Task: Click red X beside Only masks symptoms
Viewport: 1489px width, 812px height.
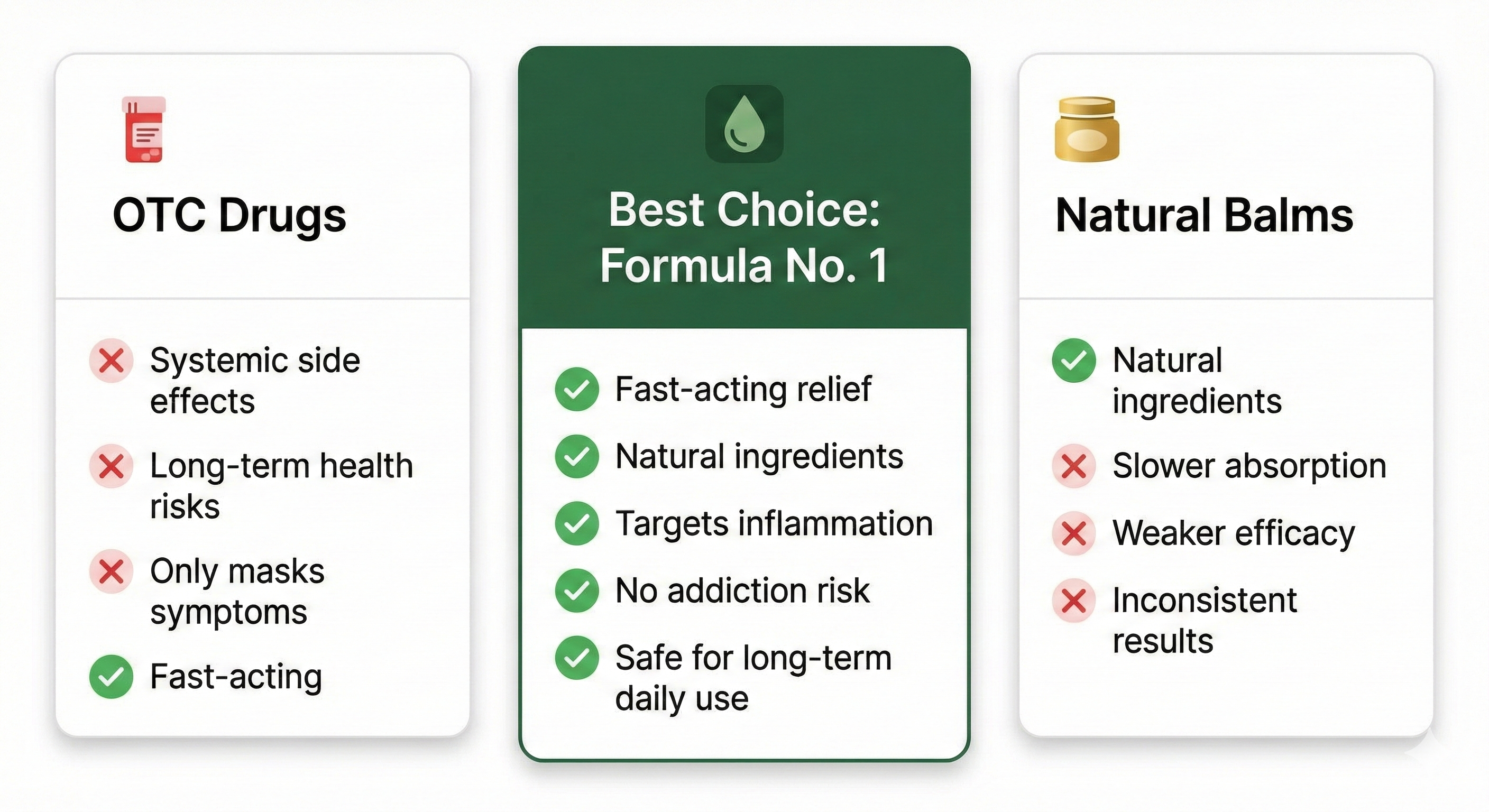Action: coord(112,571)
